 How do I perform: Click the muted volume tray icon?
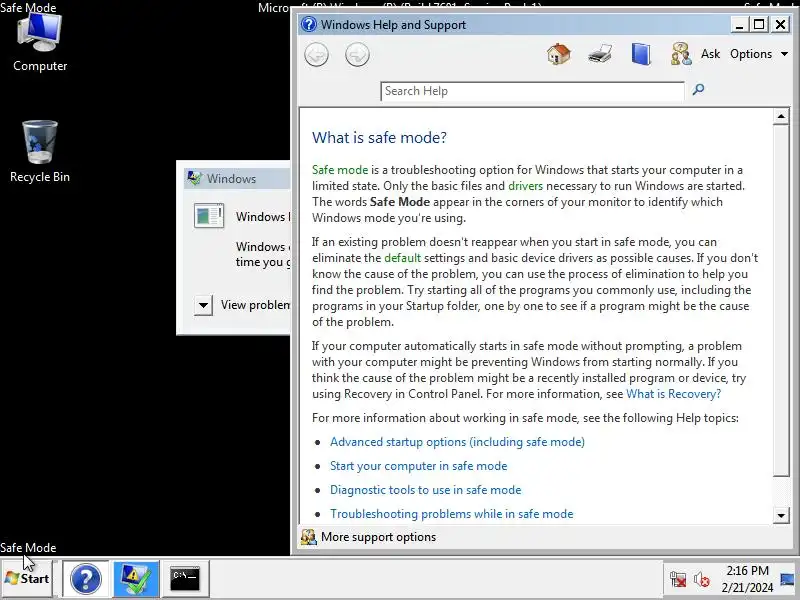click(x=702, y=580)
